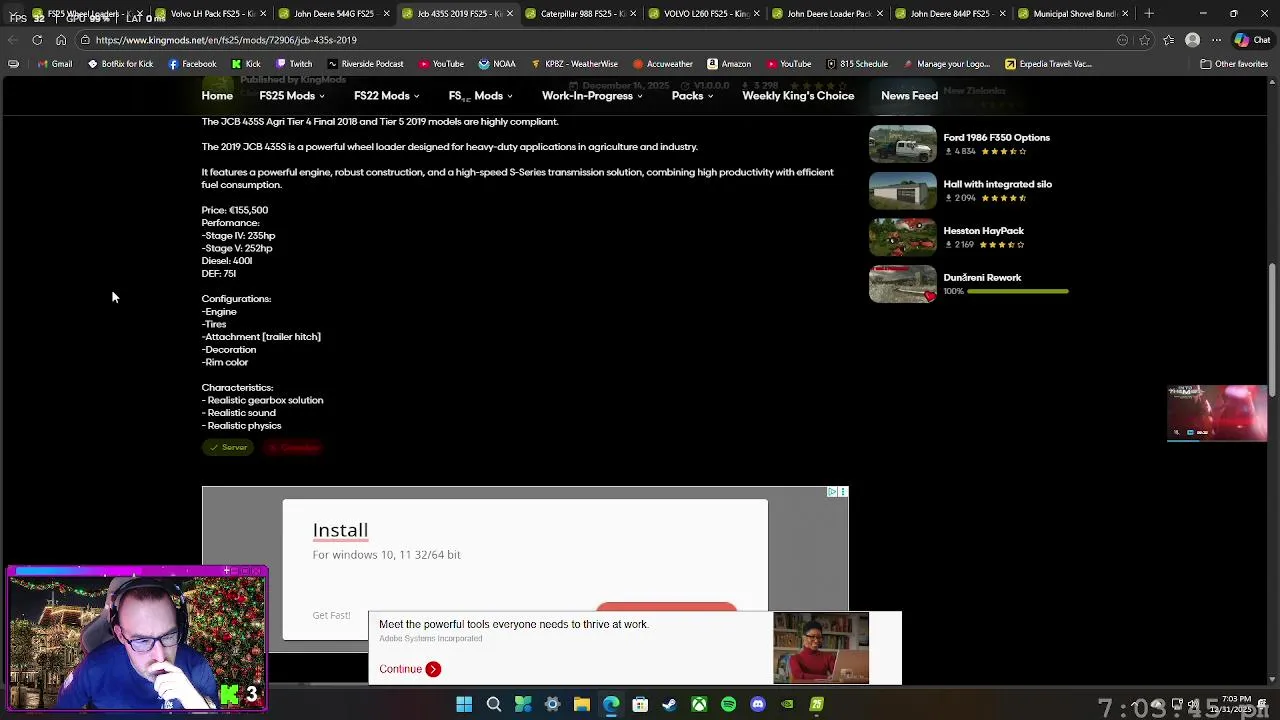
Task: Open the KPBZ - WeatherWise bookmark
Action: point(574,64)
